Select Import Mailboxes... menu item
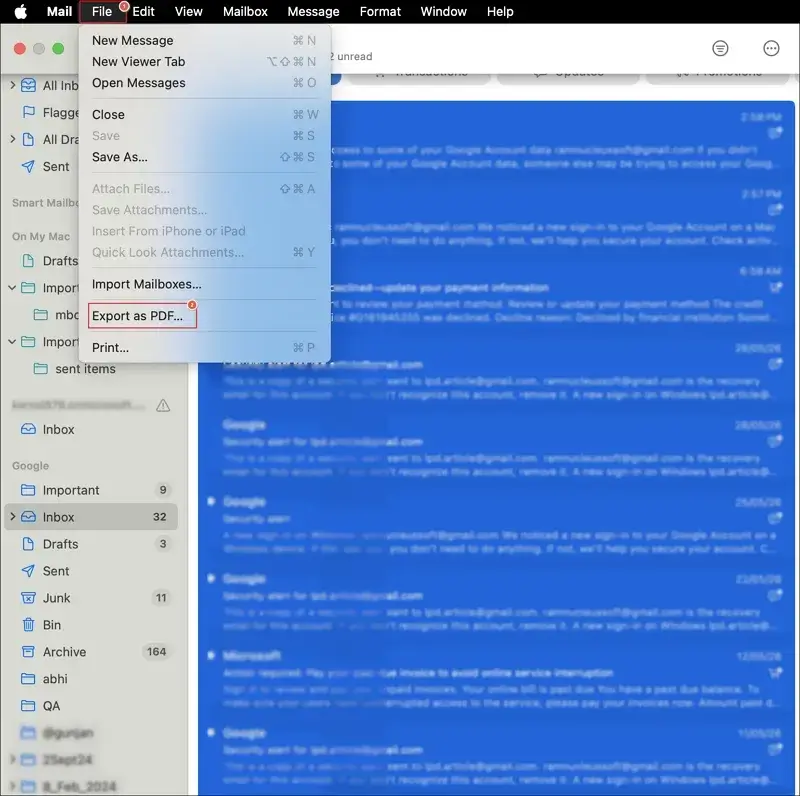Image resolution: width=800 pixels, height=796 pixels. (x=204, y=284)
